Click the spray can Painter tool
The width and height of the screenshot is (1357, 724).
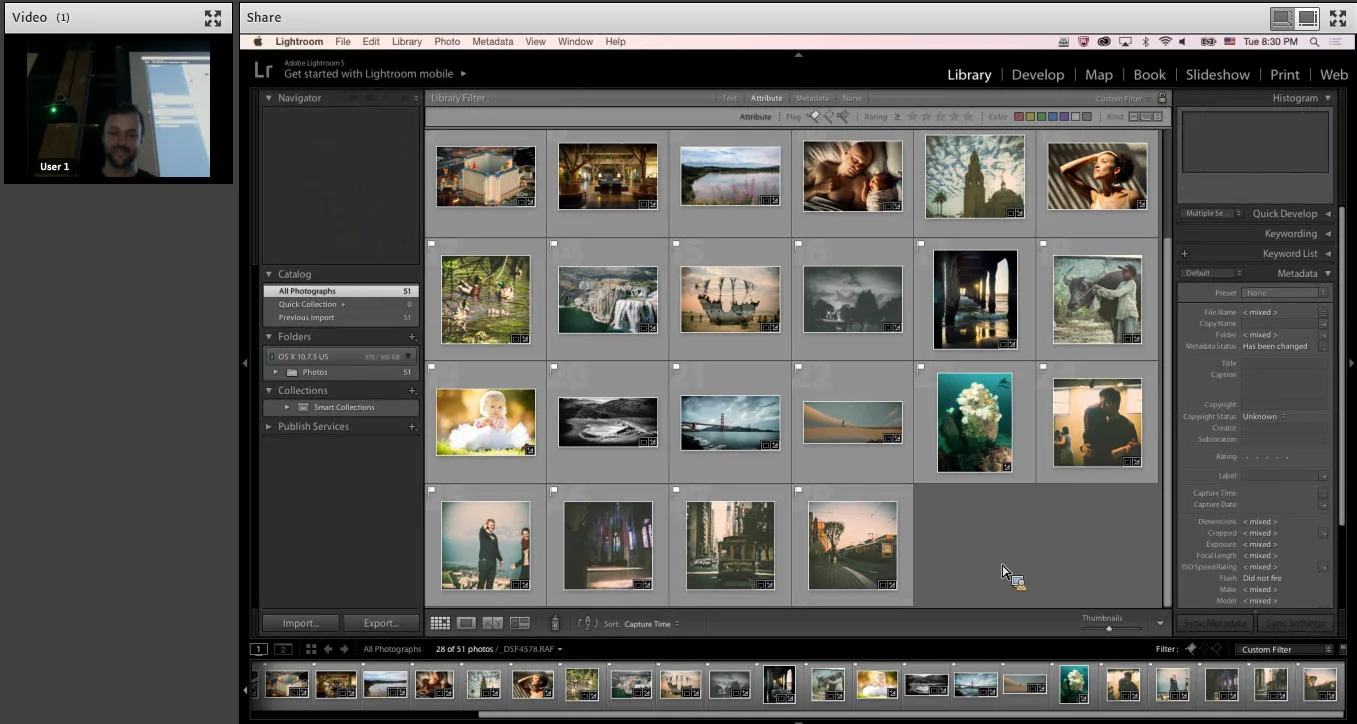(x=555, y=623)
